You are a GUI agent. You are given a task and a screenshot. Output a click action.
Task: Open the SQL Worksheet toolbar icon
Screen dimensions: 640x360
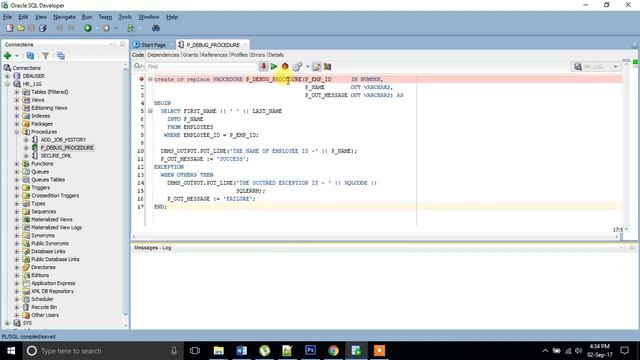coord(131,28)
